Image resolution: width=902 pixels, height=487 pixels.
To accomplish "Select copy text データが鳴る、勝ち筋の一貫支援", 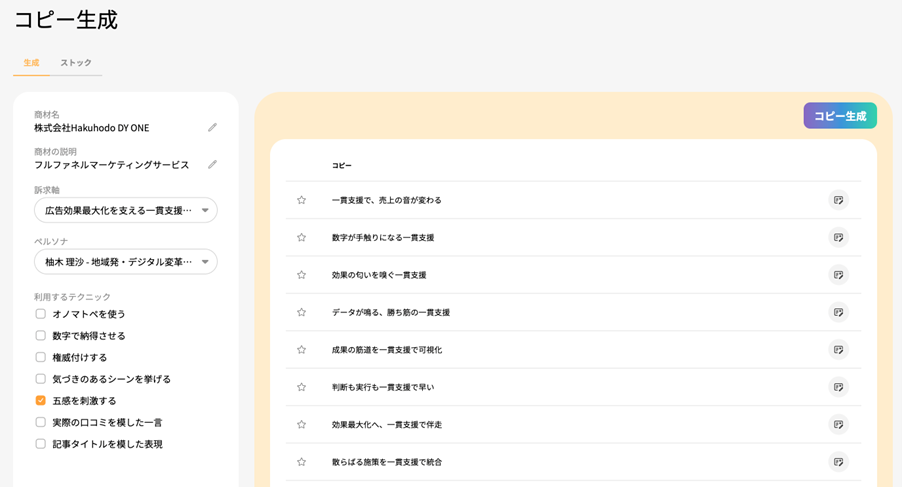I will 391,312.
